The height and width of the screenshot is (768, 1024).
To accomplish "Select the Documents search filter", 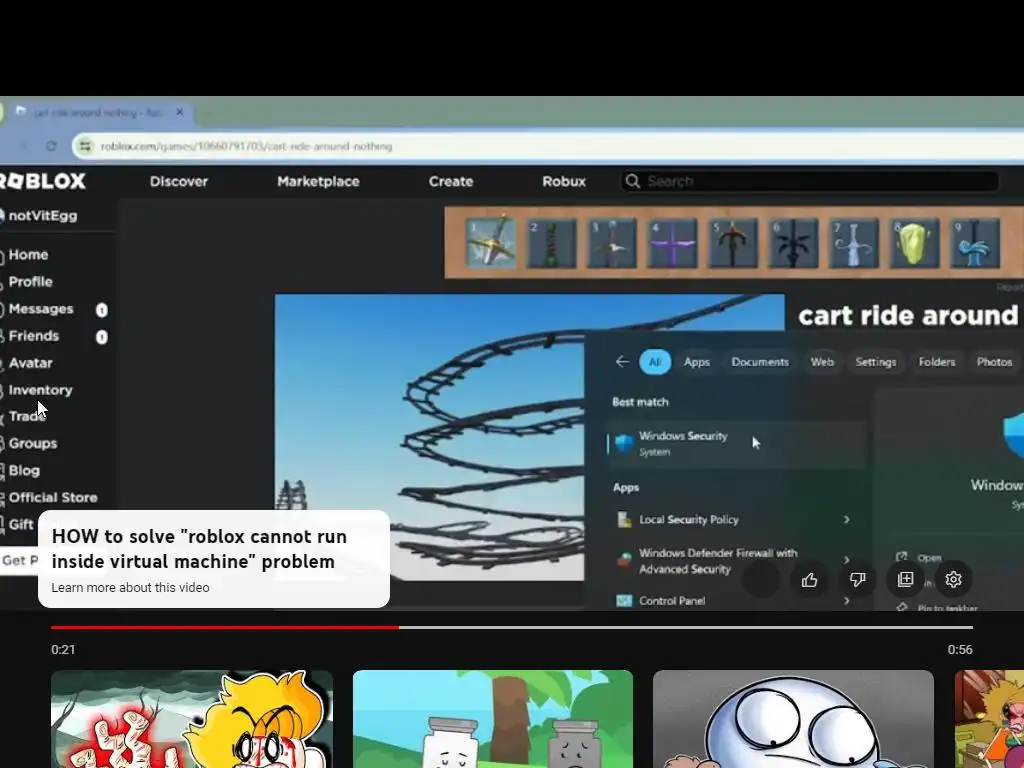I will click(x=760, y=362).
